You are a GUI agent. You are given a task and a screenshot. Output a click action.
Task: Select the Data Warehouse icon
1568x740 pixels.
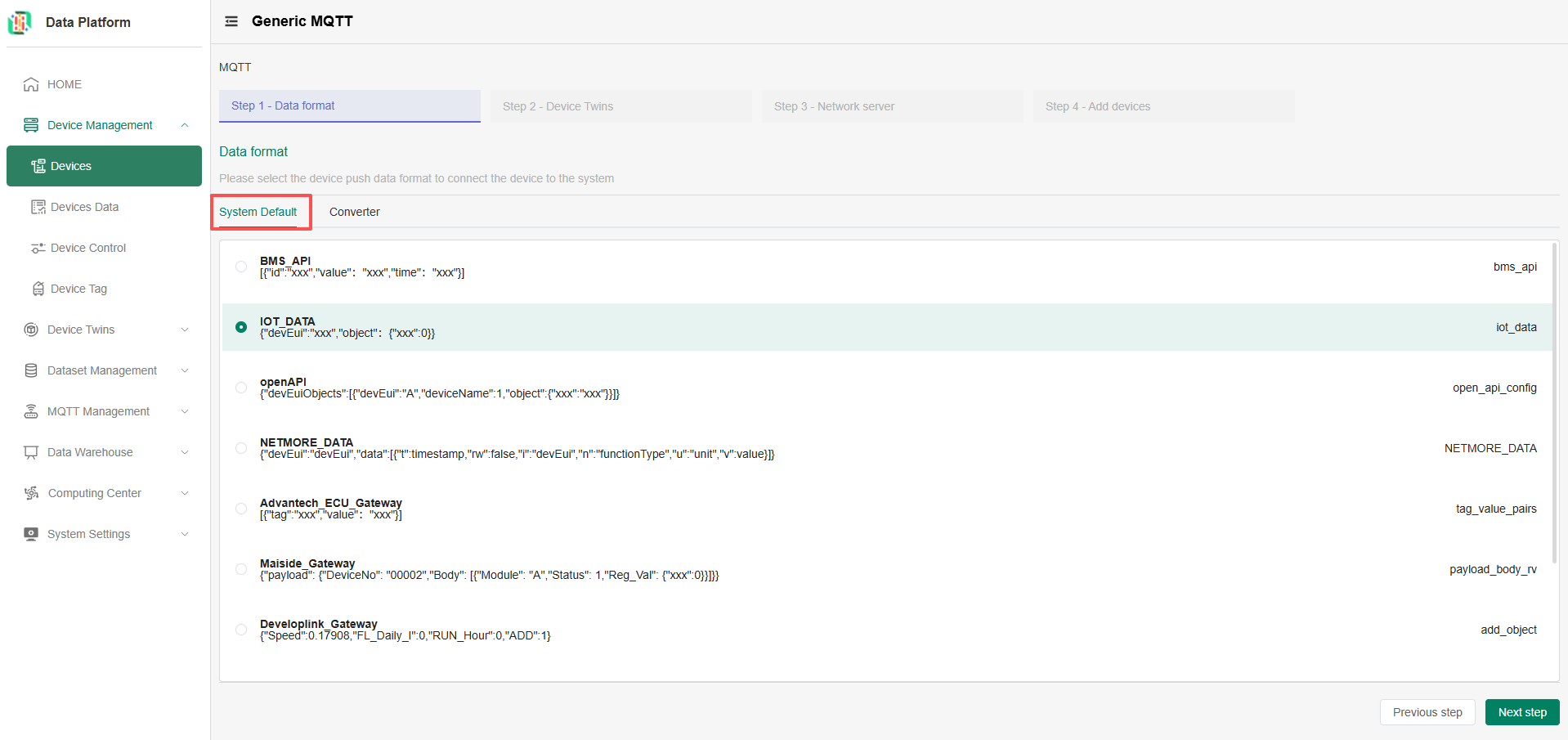(x=30, y=451)
